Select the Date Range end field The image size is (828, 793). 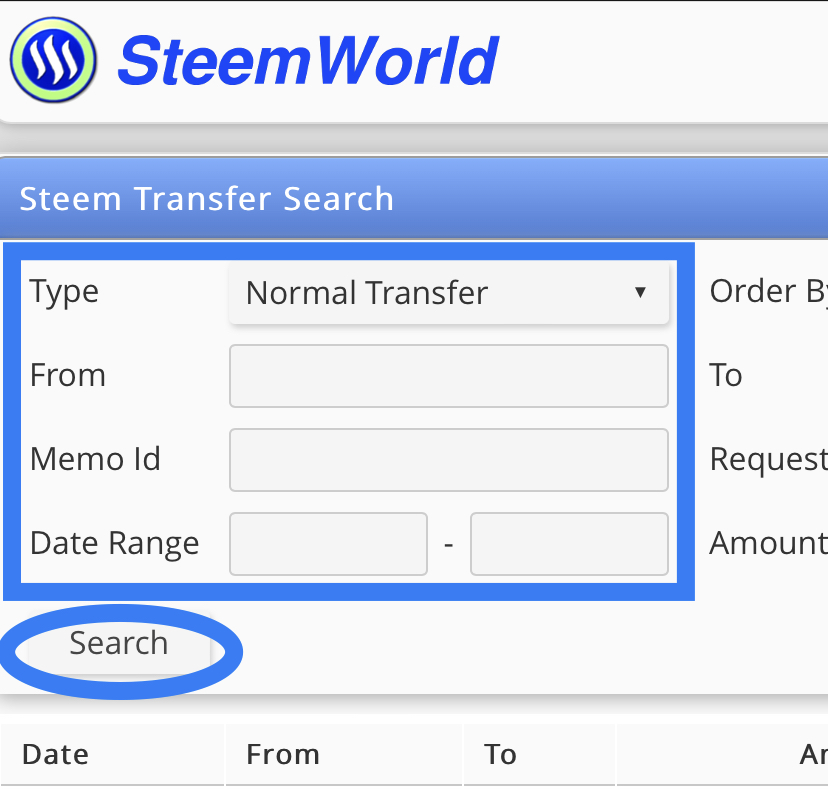569,544
